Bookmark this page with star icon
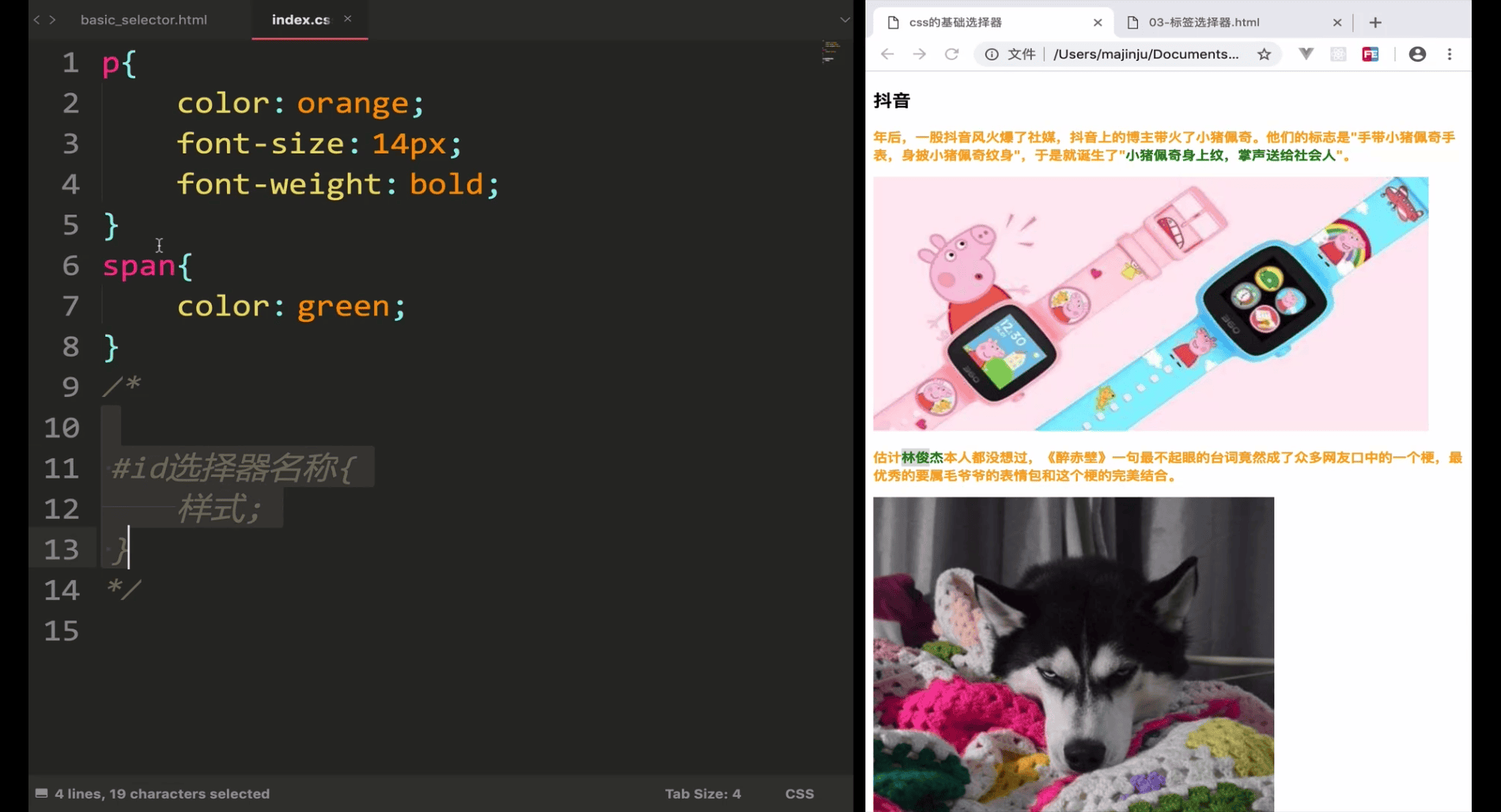Viewport: 1501px width, 812px height. [1265, 54]
